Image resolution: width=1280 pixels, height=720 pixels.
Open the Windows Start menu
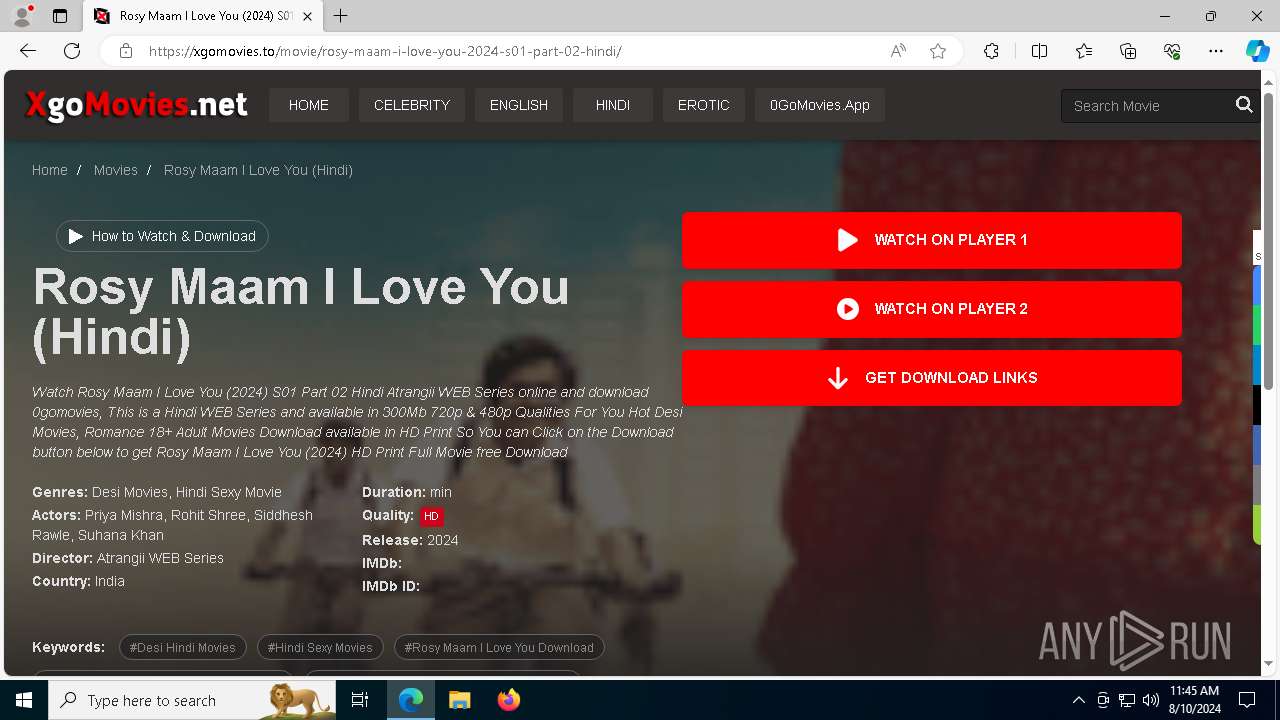coord(24,700)
